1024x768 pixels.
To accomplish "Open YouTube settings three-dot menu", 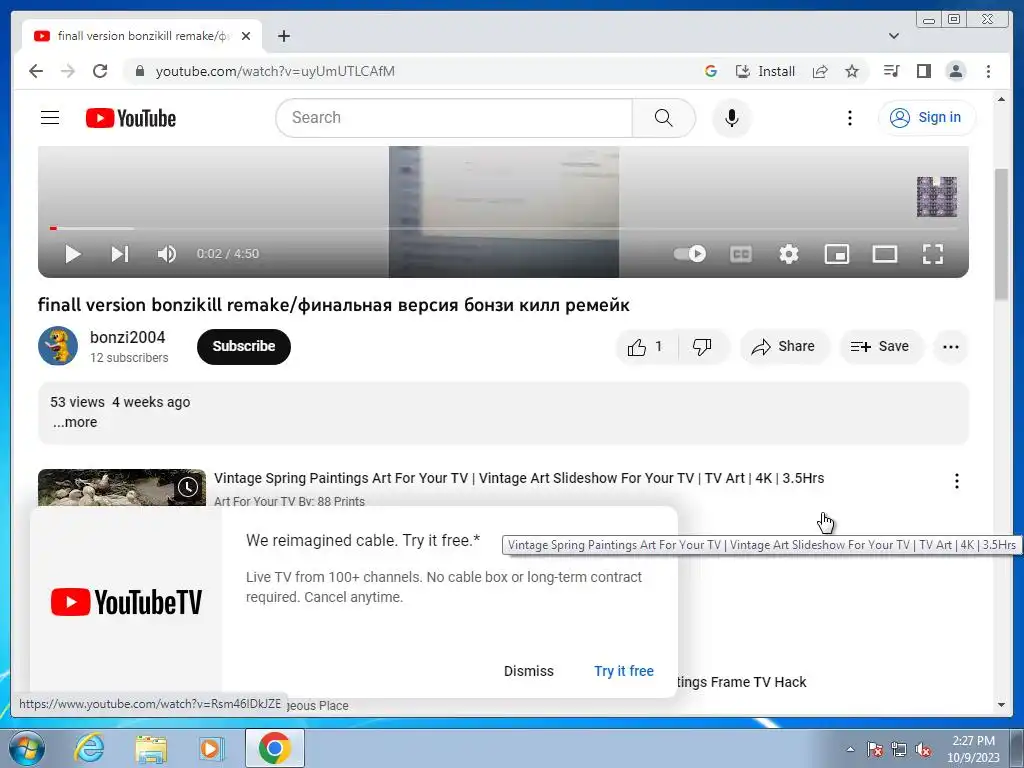I will pyautogui.click(x=850, y=118).
